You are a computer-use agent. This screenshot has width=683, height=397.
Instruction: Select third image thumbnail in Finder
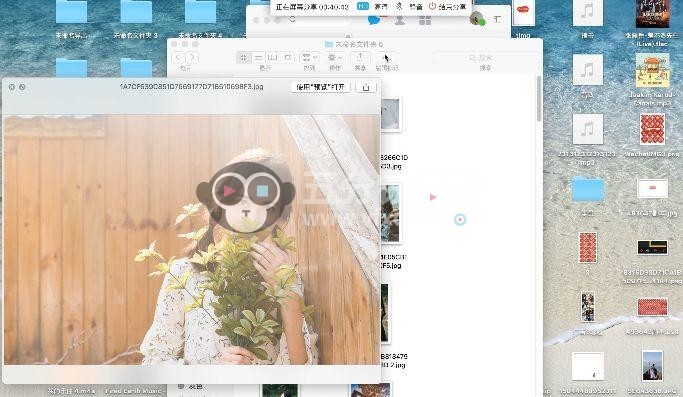385,312
